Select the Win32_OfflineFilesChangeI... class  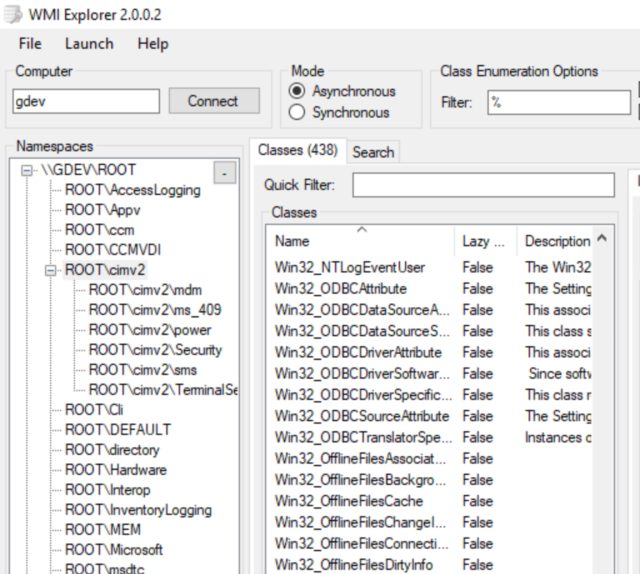[360, 523]
